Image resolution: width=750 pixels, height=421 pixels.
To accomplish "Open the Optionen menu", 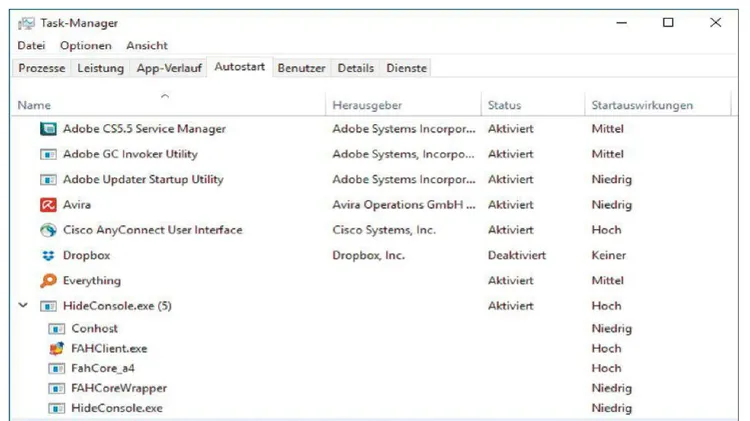I will 86,45.
